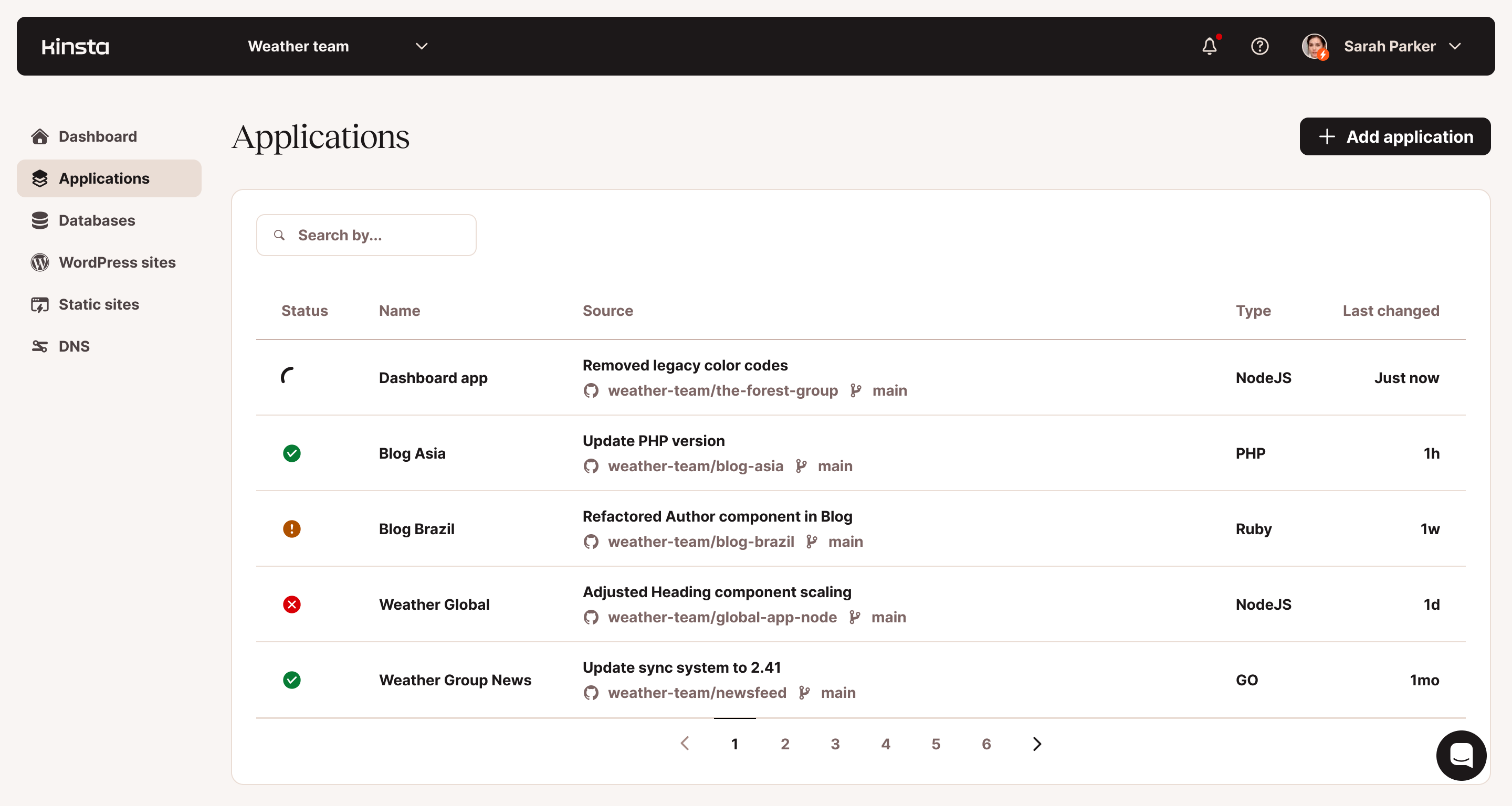1512x806 pixels.
Task: Click the error status icon for Weather Global
Action: [x=293, y=604]
